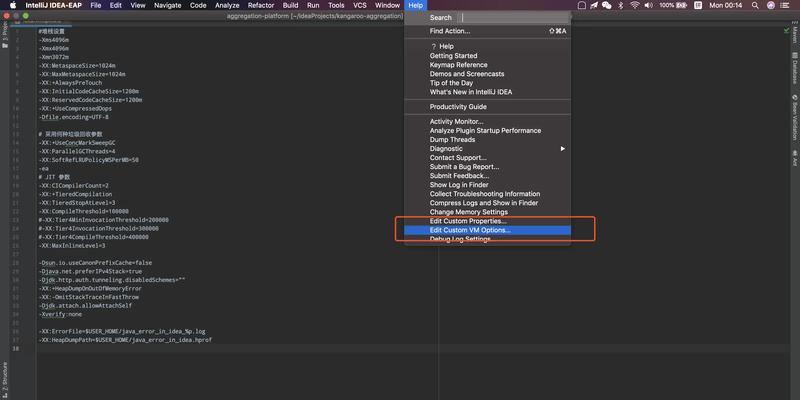The image size is (800, 400).
Task: Click the -XX:HeapDumpPath line
Action: tap(125, 340)
